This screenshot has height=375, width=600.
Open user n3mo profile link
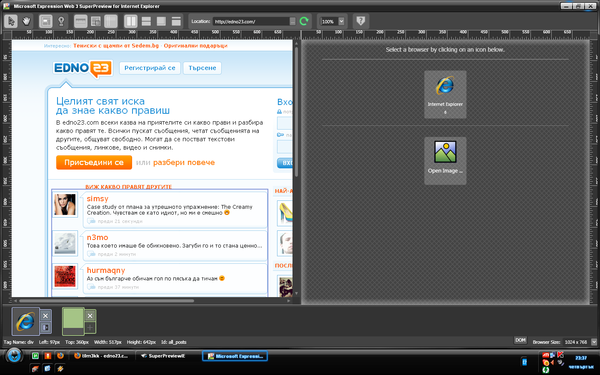tap(97, 237)
